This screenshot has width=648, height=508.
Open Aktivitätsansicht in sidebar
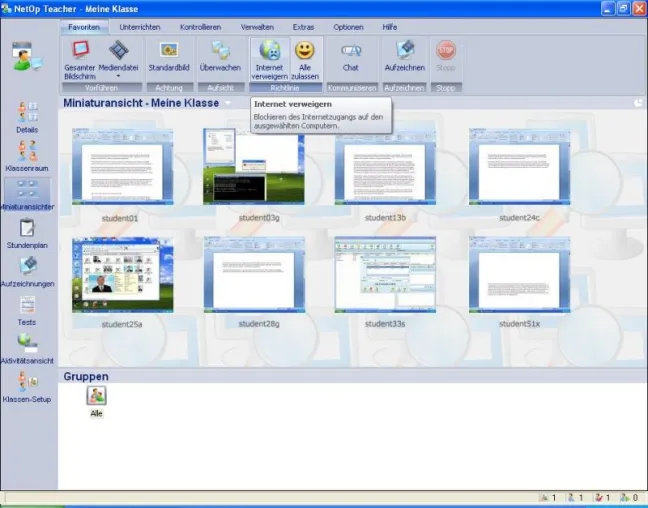pos(27,348)
